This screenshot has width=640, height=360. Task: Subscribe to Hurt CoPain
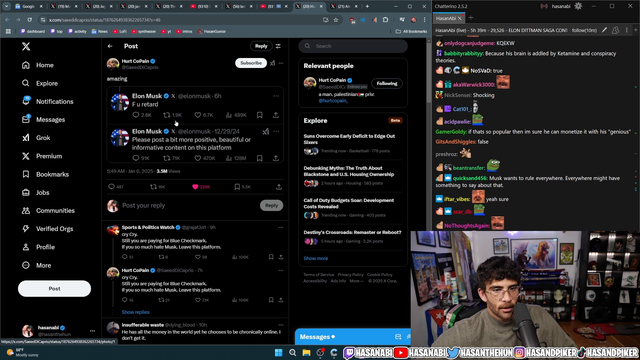(x=251, y=63)
